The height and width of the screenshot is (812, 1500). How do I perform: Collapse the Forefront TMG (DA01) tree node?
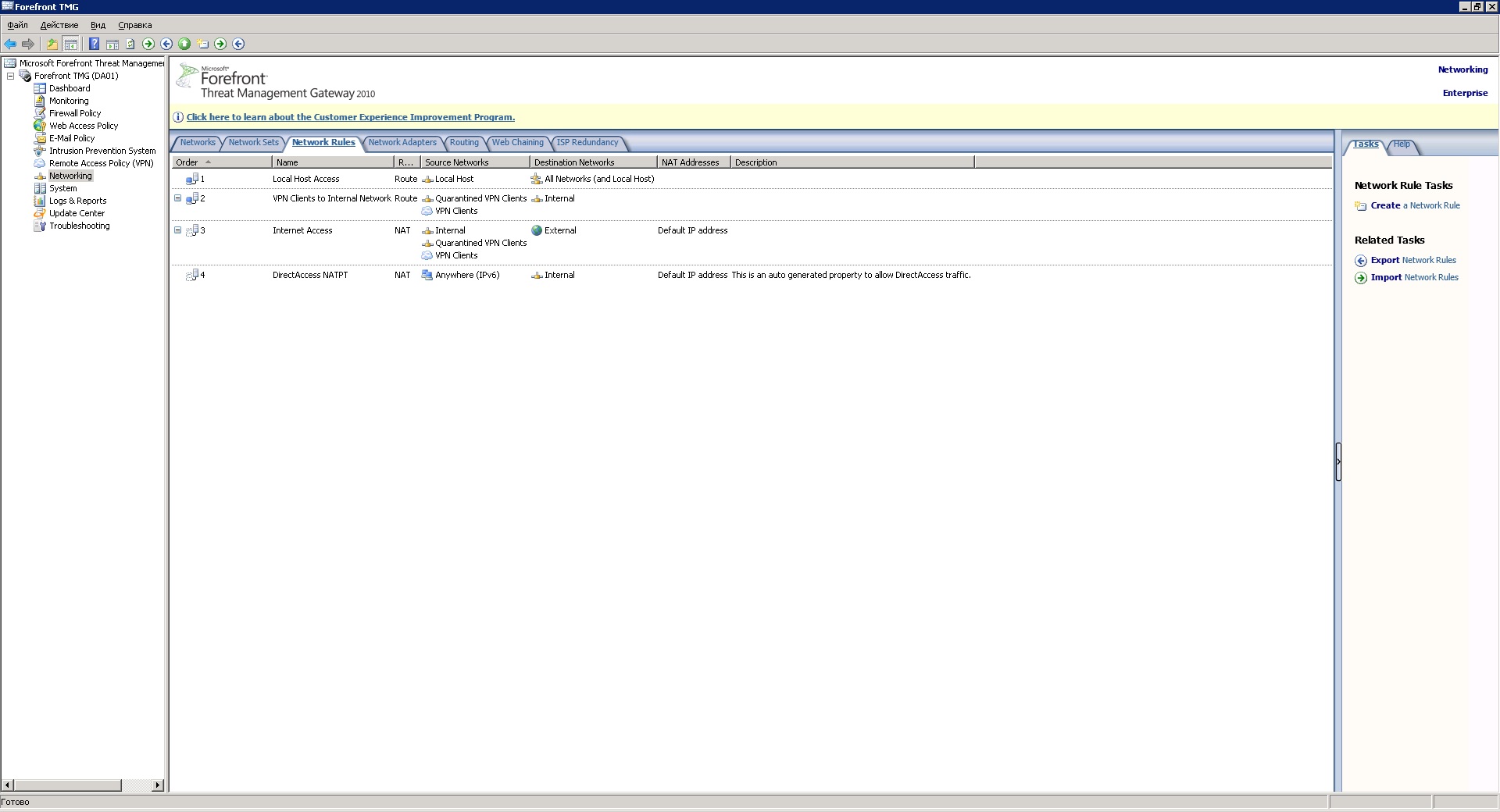tap(10, 76)
